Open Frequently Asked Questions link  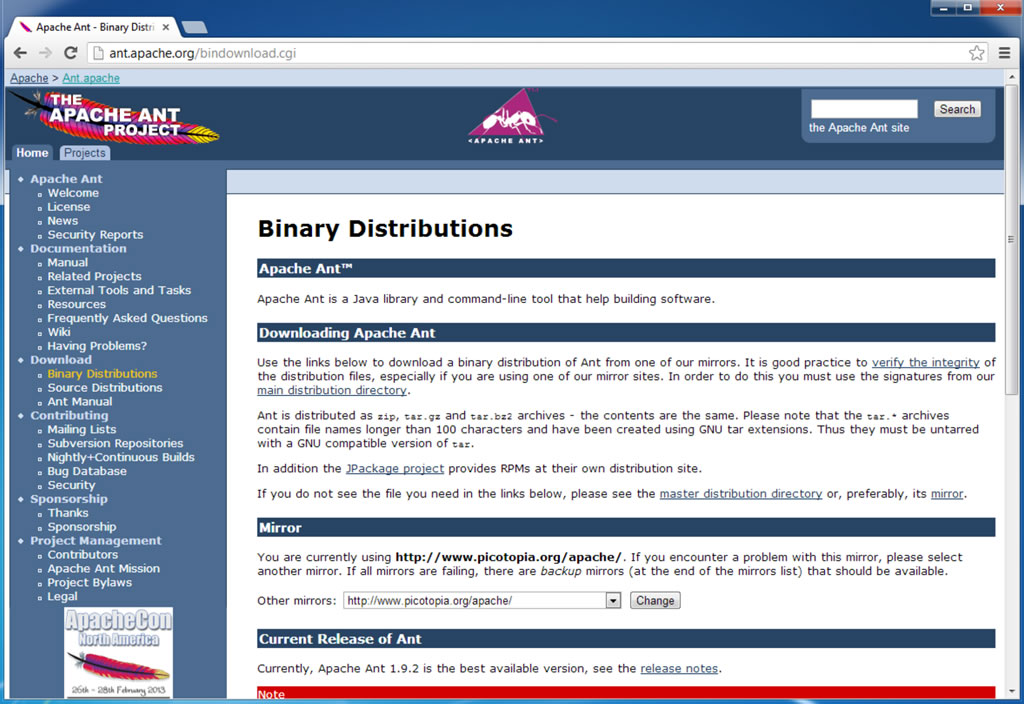(x=127, y=318)
